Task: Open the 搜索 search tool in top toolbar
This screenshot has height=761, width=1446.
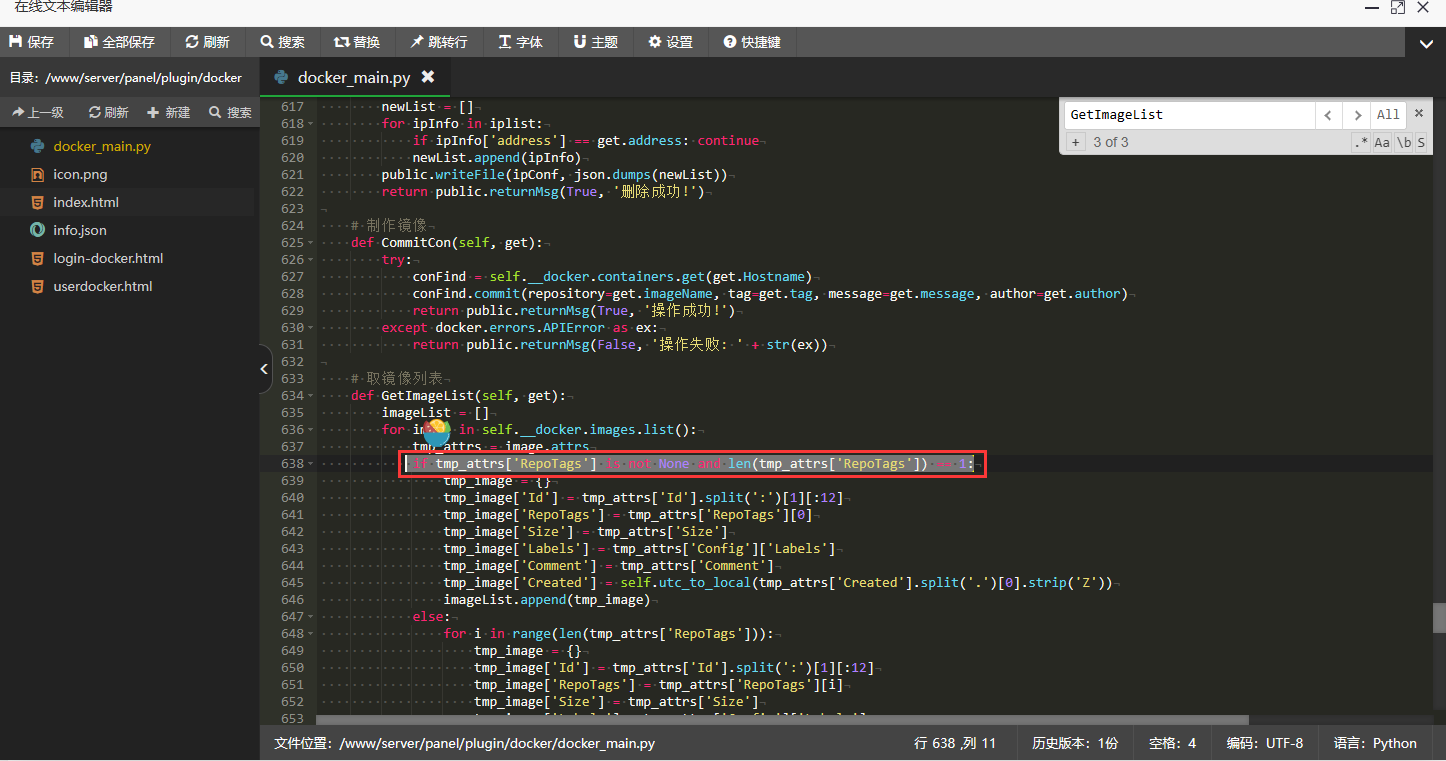Action: coord(283,42)
